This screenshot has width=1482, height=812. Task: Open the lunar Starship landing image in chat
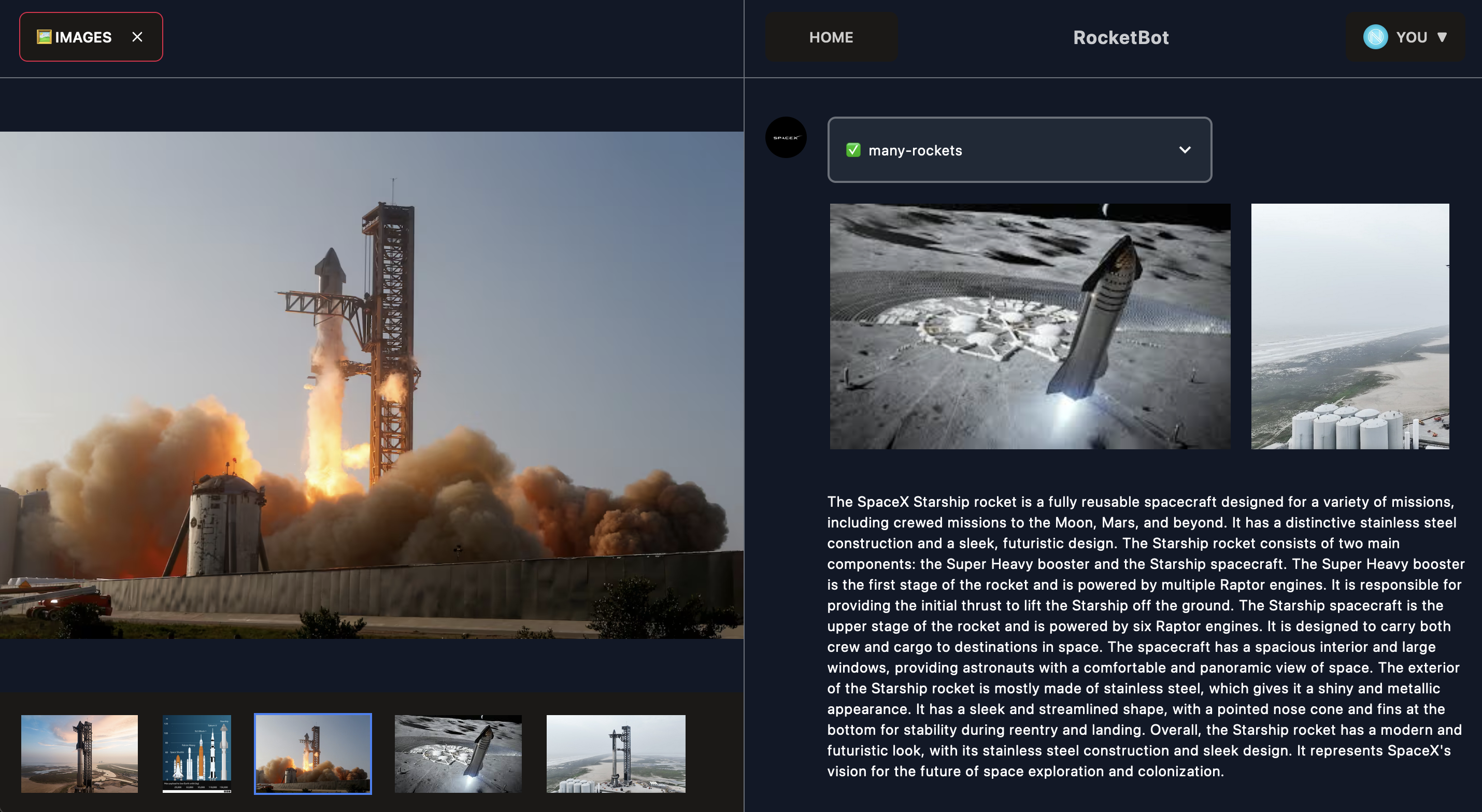[1030, 326]
